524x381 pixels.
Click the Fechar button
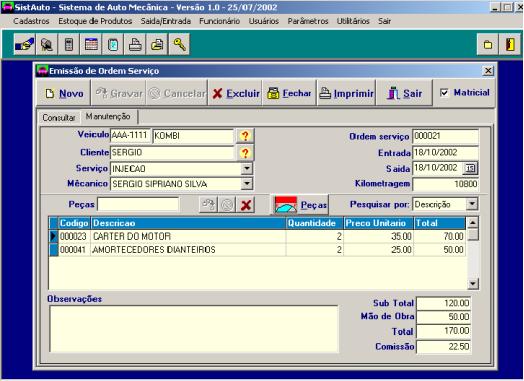coord(289,93)
